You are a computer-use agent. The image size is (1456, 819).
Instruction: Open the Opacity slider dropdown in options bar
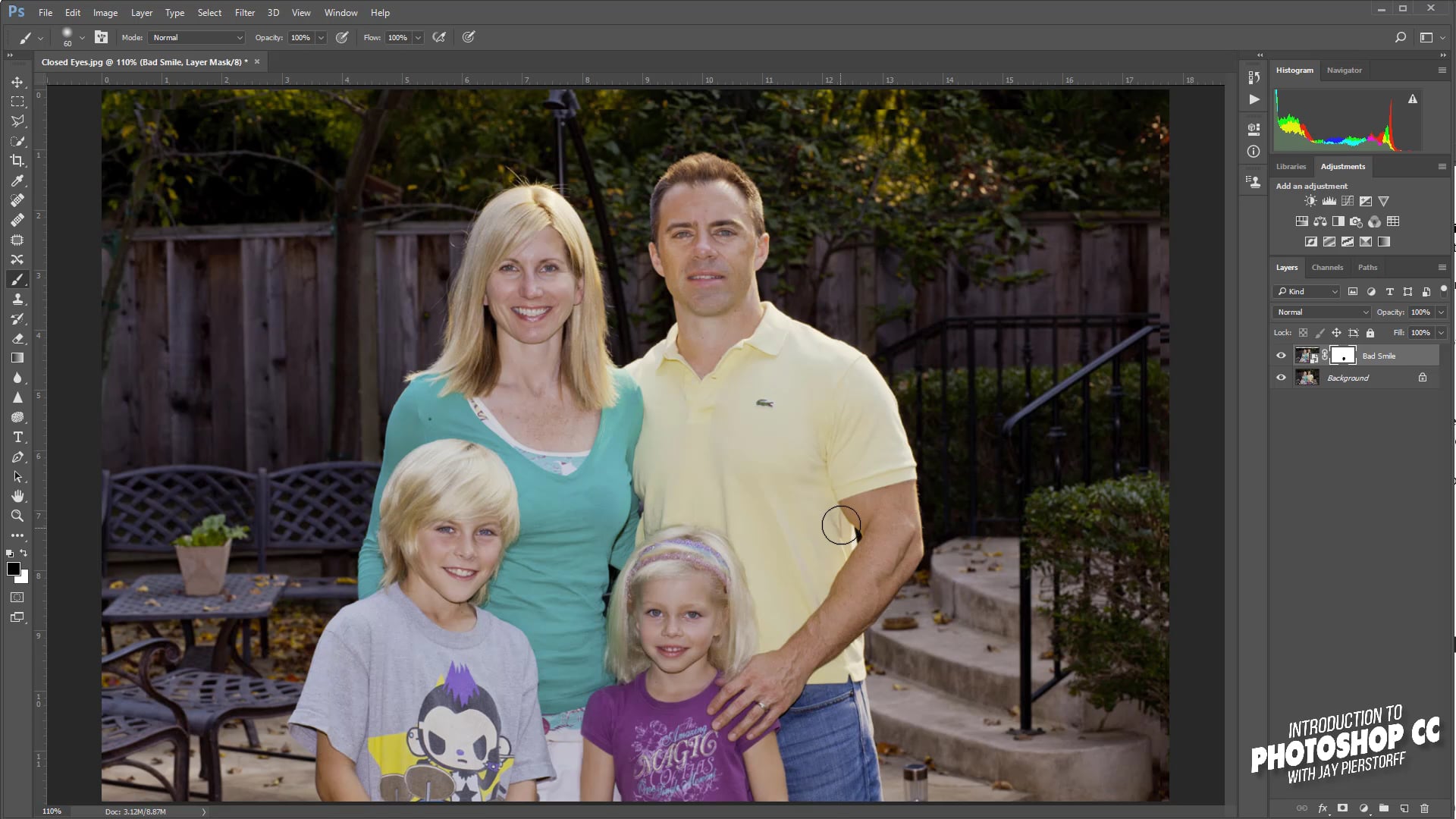click(x=321, y=37)
